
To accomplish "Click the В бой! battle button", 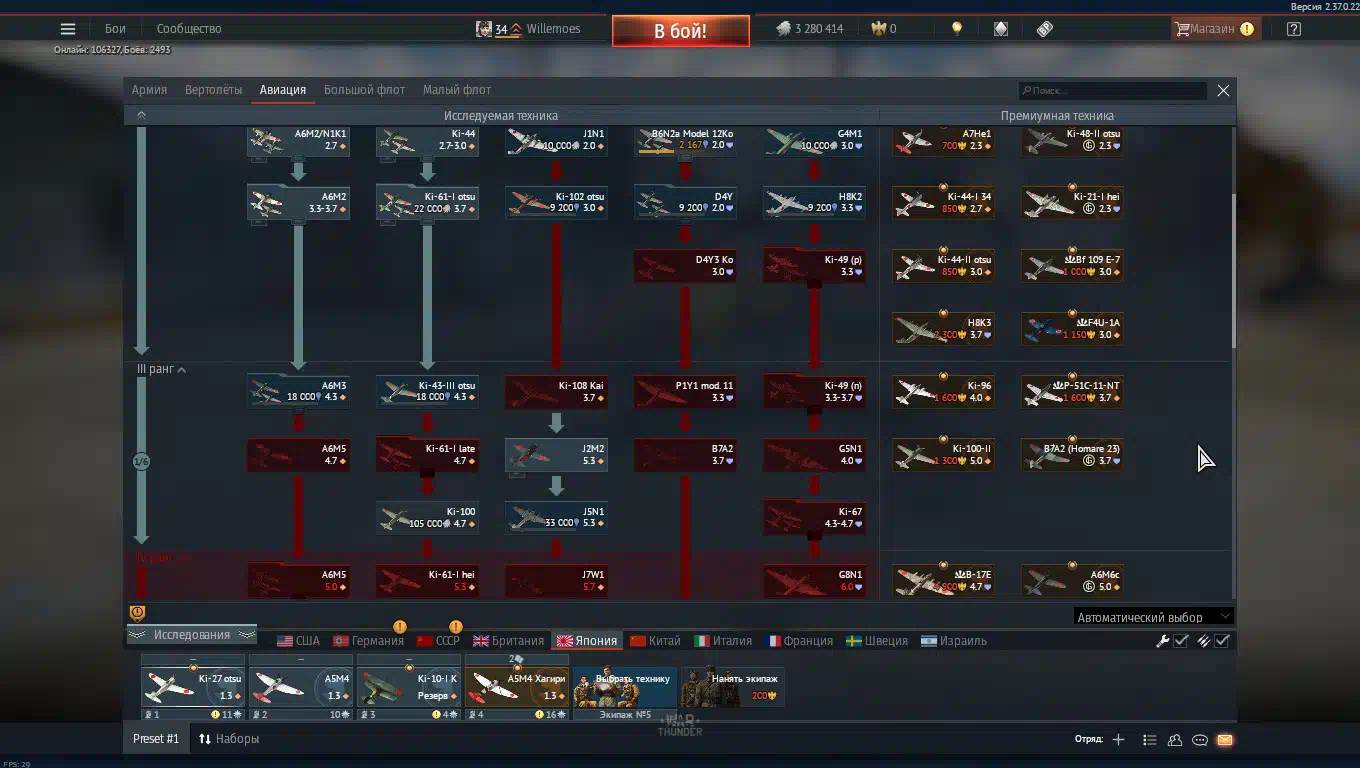I will click(681, 31).
